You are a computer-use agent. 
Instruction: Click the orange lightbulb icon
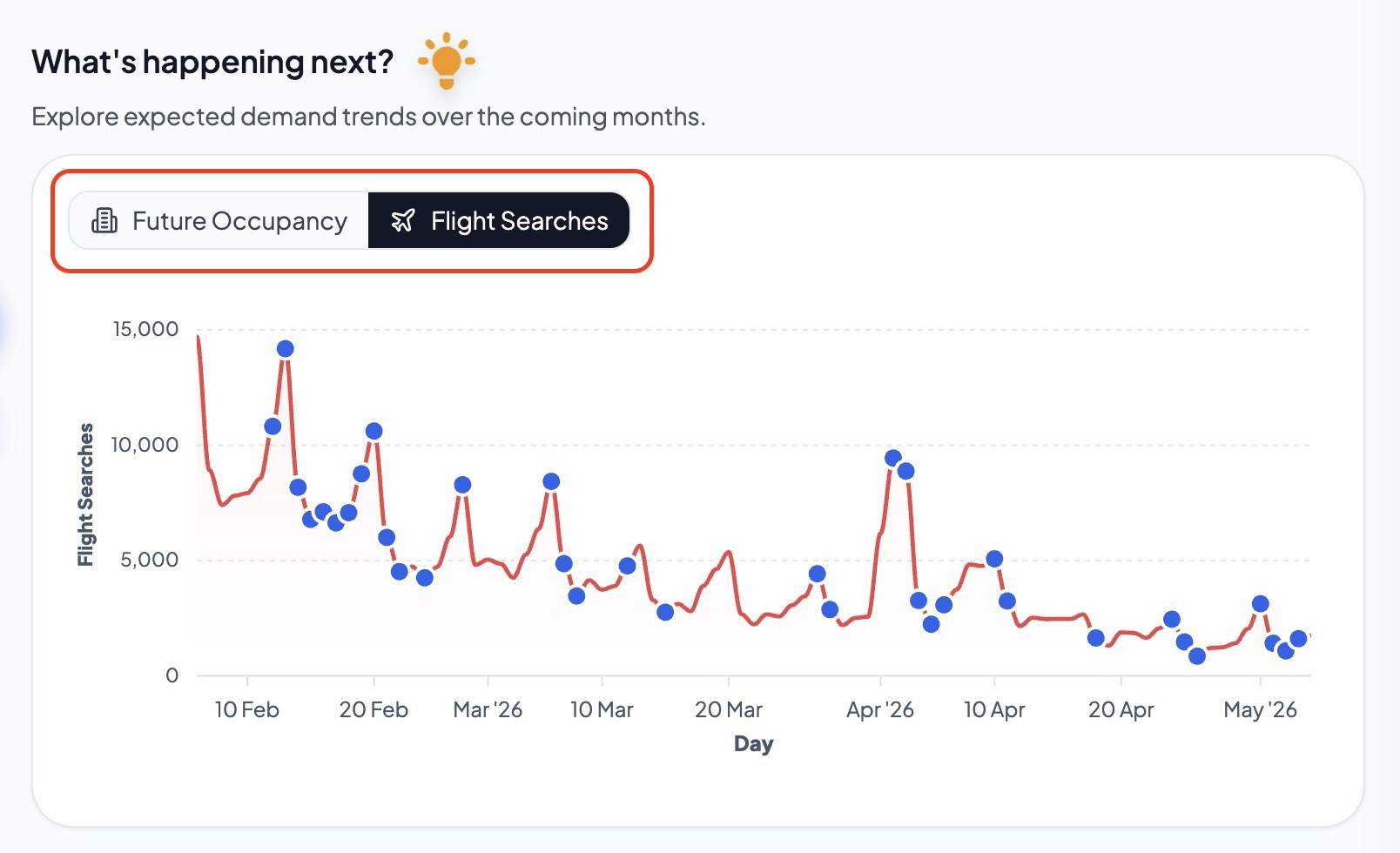447,61
